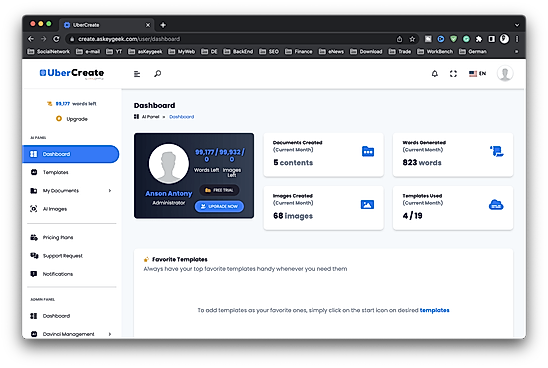
Task: Toggle the fullscreen icon in the header
Action: (x=453, y=73)
